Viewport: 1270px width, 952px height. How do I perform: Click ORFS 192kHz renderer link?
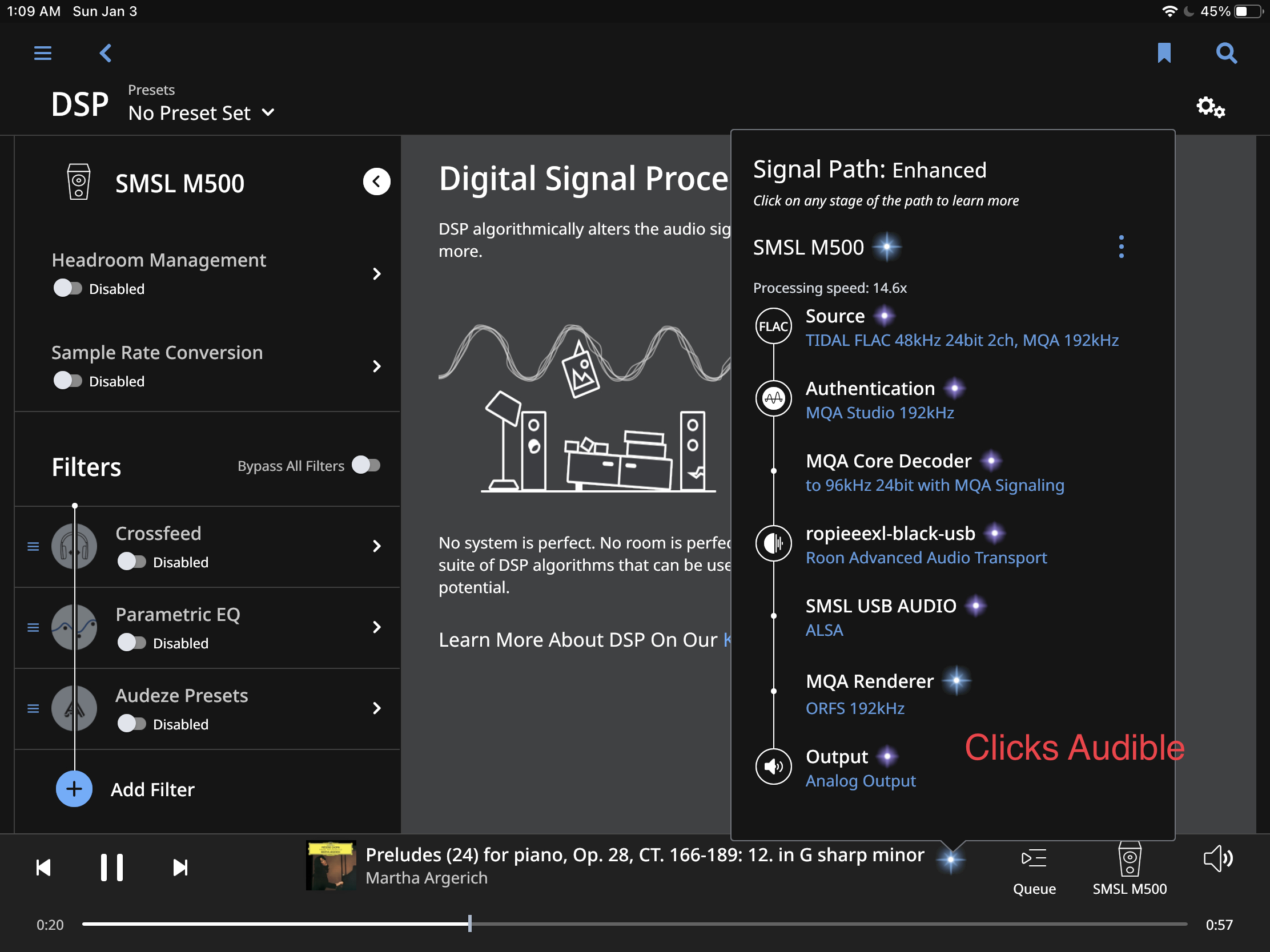click(855, 708)
